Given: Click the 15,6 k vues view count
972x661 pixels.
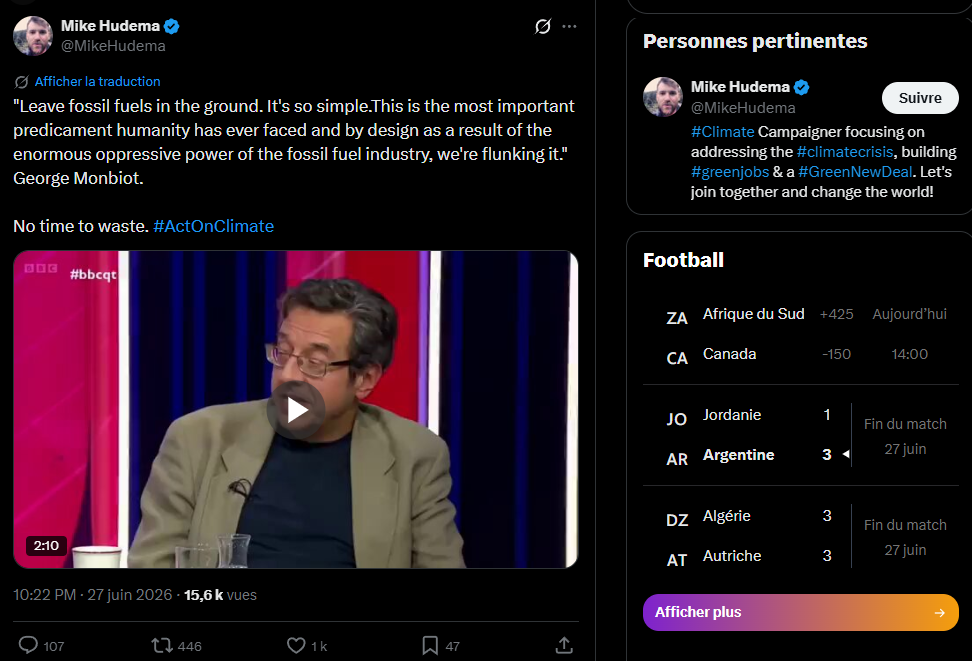Looking at the screenshot, I should 220,595.
